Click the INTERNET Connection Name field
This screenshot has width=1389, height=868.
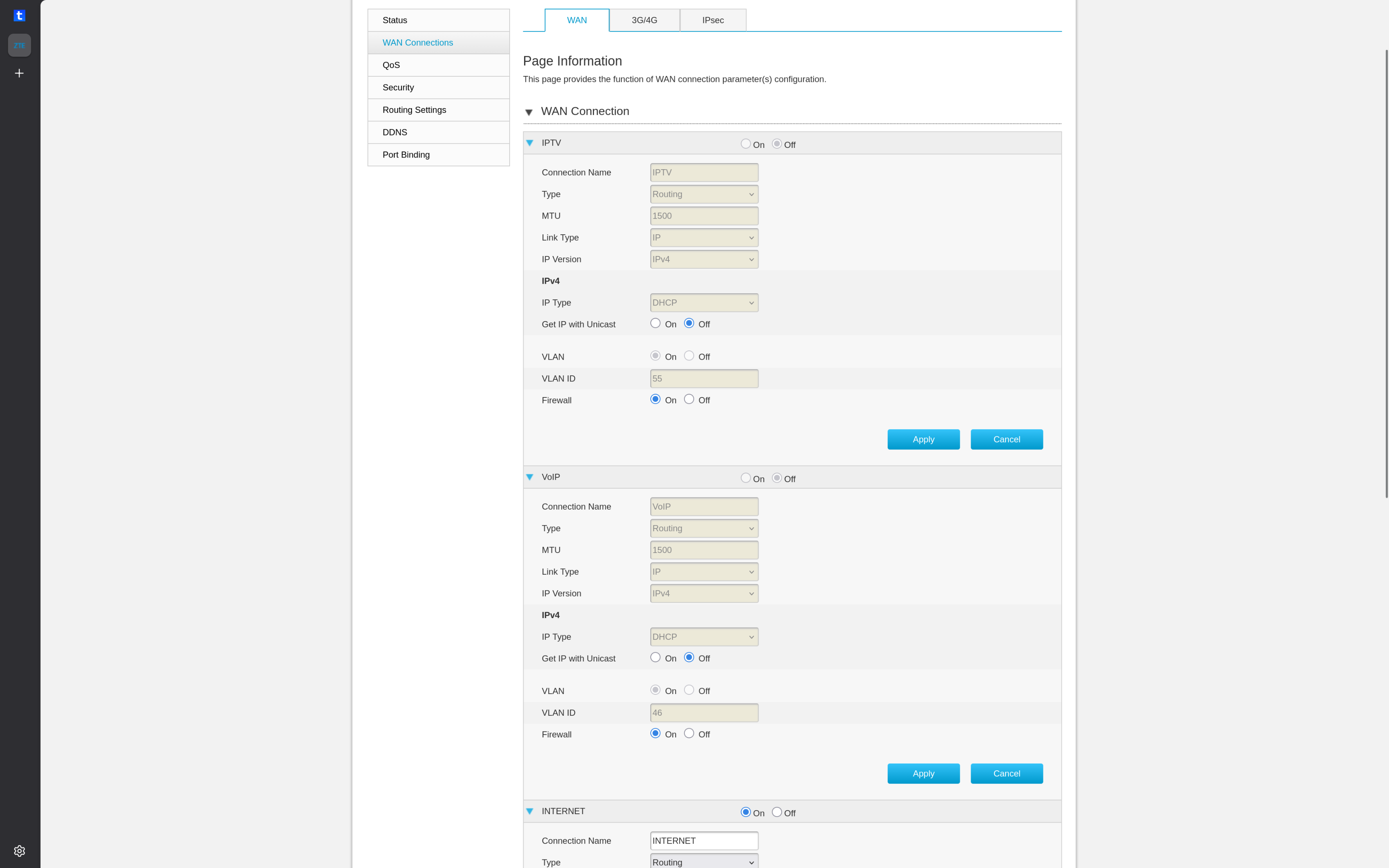click(x=704, y=840)
